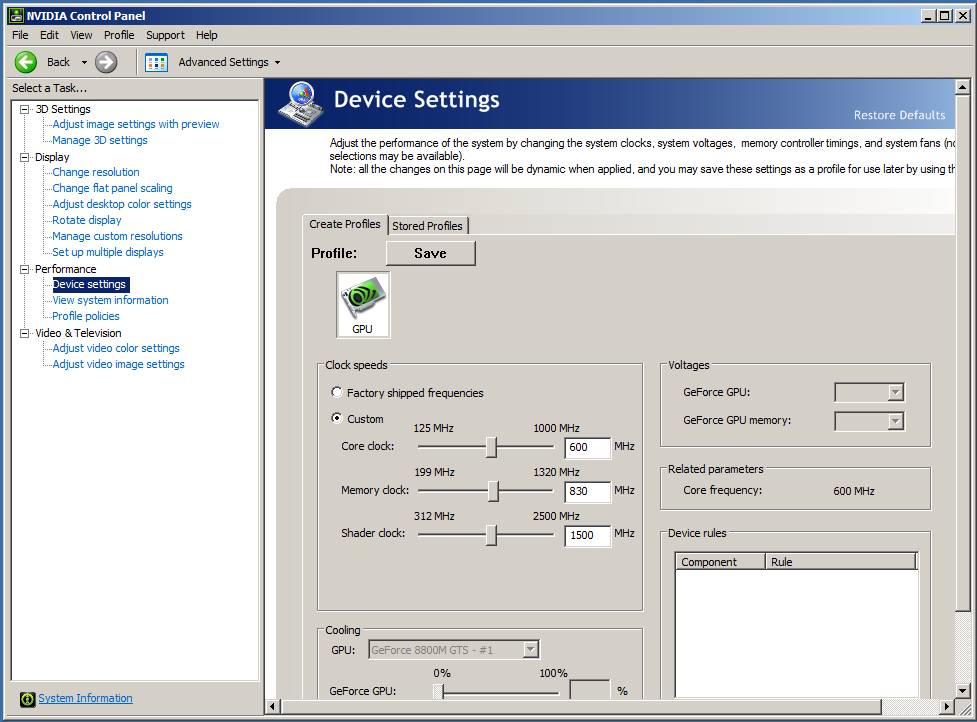Open the Back history dropdown arrow

84,62
